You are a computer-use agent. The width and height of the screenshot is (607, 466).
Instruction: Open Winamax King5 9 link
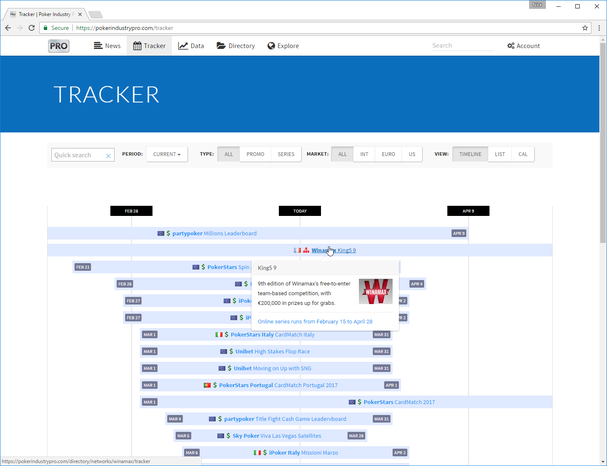click(x=334, y=250)
